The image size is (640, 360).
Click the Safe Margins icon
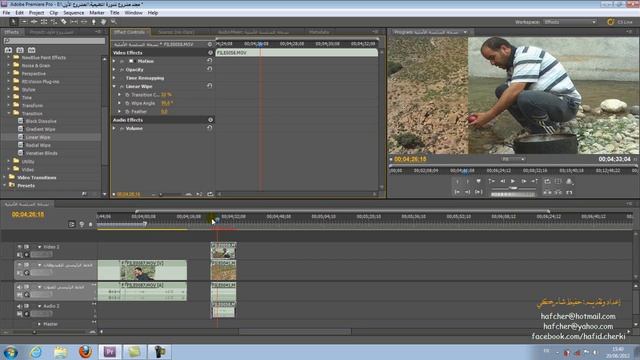pos(558,181)
